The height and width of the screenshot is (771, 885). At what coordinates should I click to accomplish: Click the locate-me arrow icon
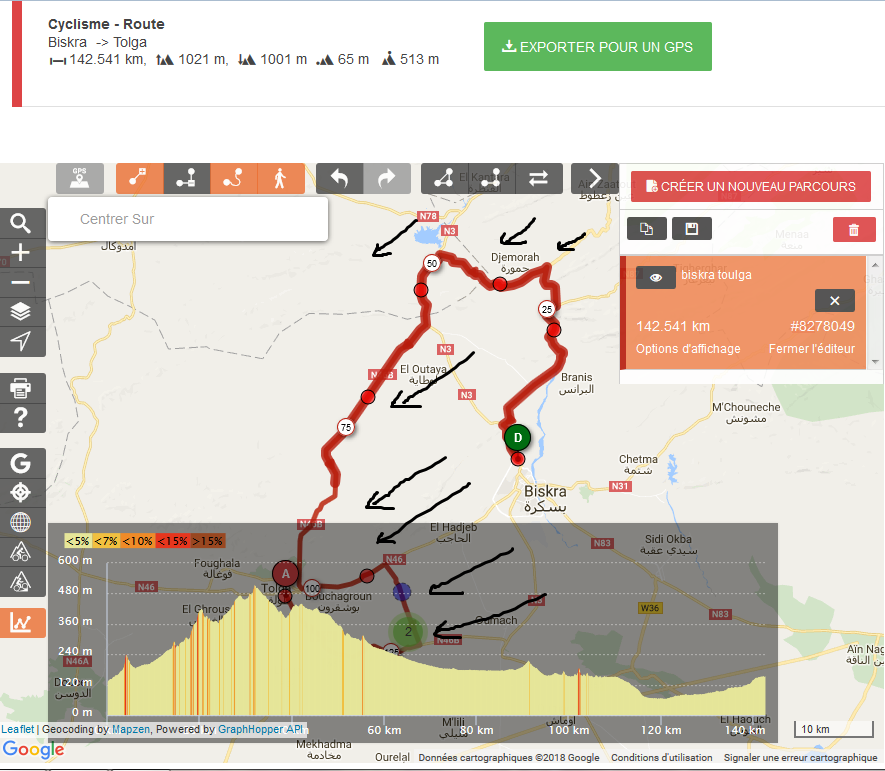click(x=21, y=341)
